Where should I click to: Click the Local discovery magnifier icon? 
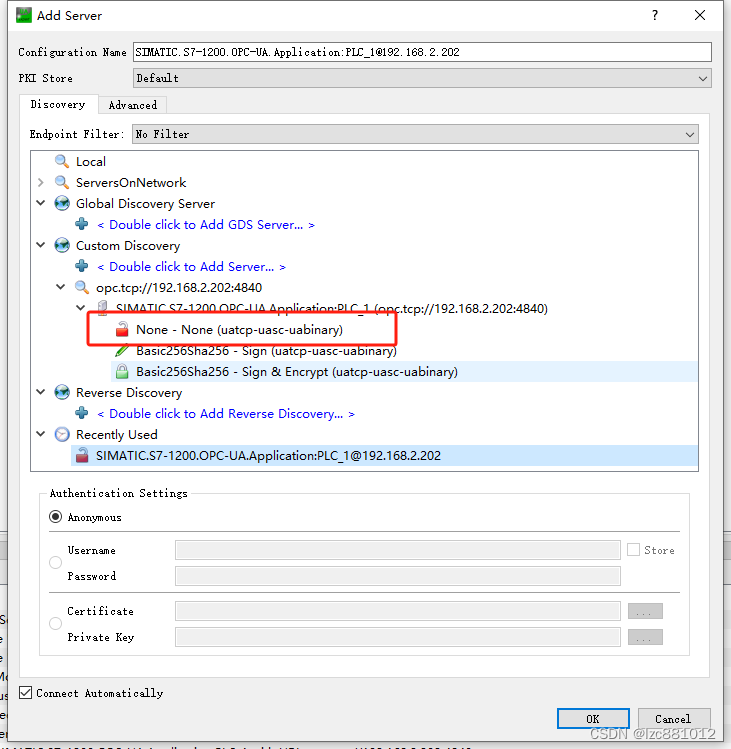point(62,161)
